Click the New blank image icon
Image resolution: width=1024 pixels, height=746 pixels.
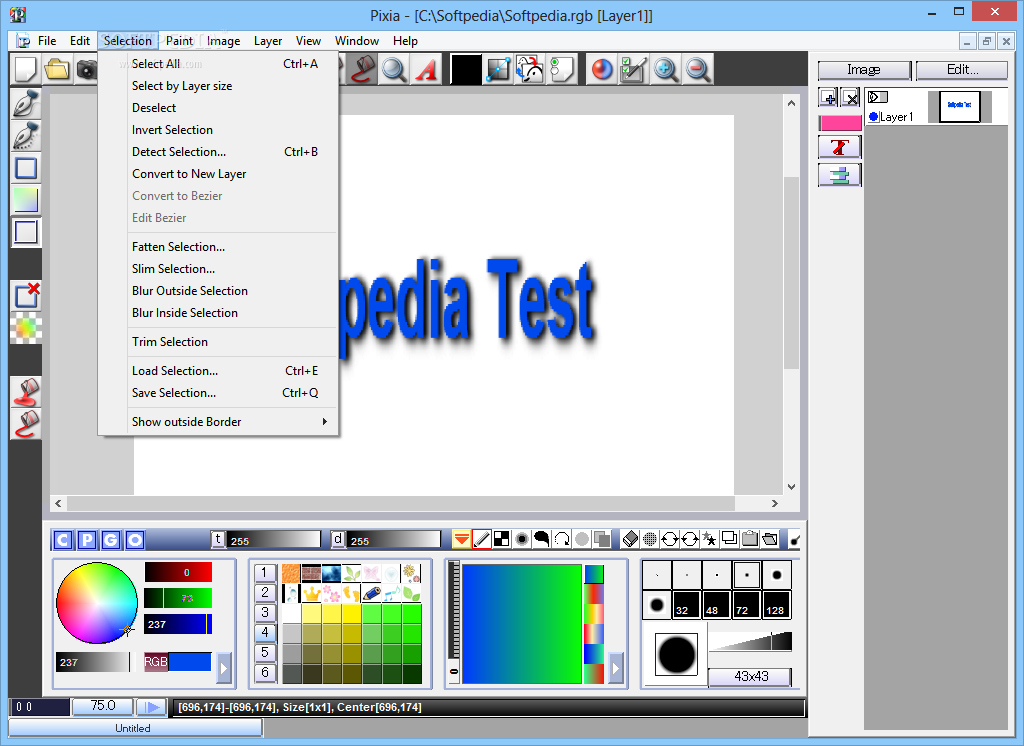pos(26,69)
